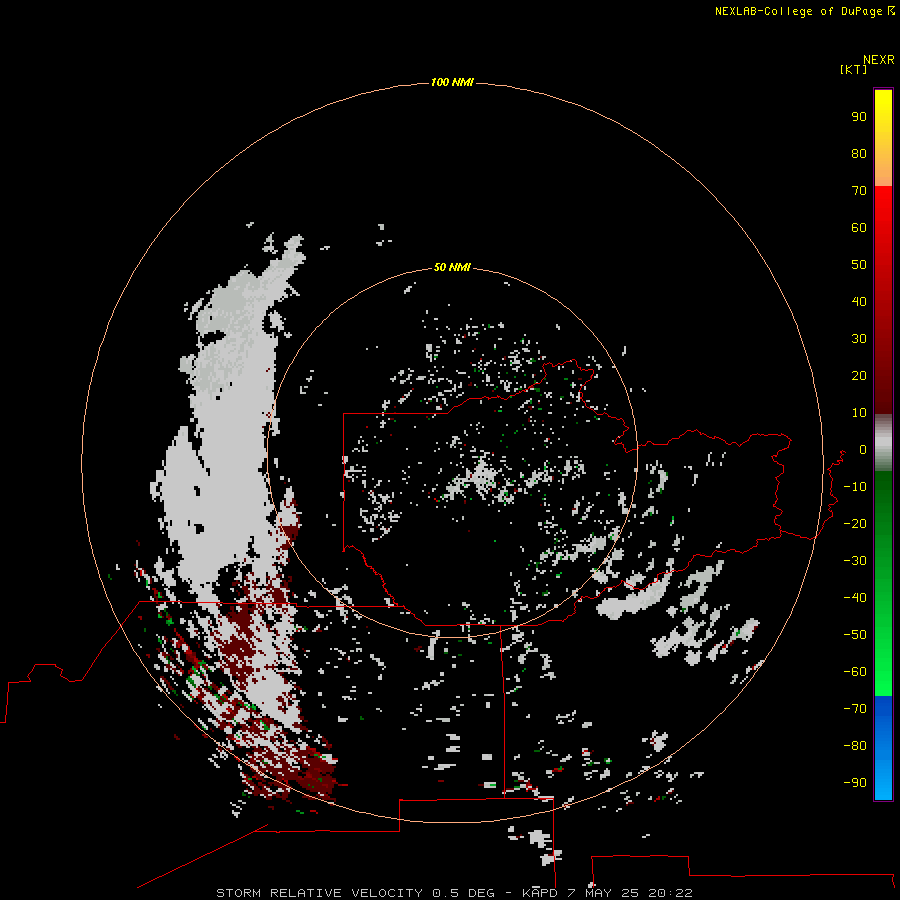The image size is (900, 900).
Task: Click the 30 value on velocity scale
Action: [x=859, y=339]
